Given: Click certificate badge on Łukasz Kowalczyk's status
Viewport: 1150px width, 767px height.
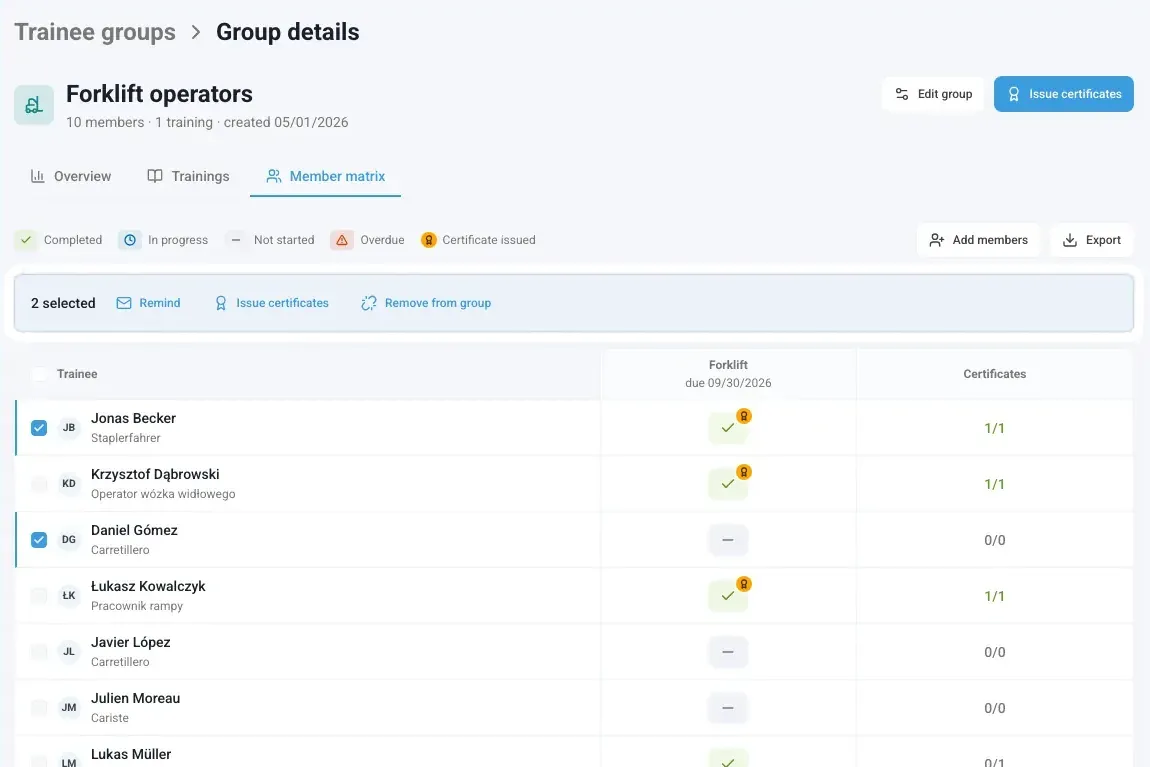Looking at the screenshot, I should [x=744, y=584].
